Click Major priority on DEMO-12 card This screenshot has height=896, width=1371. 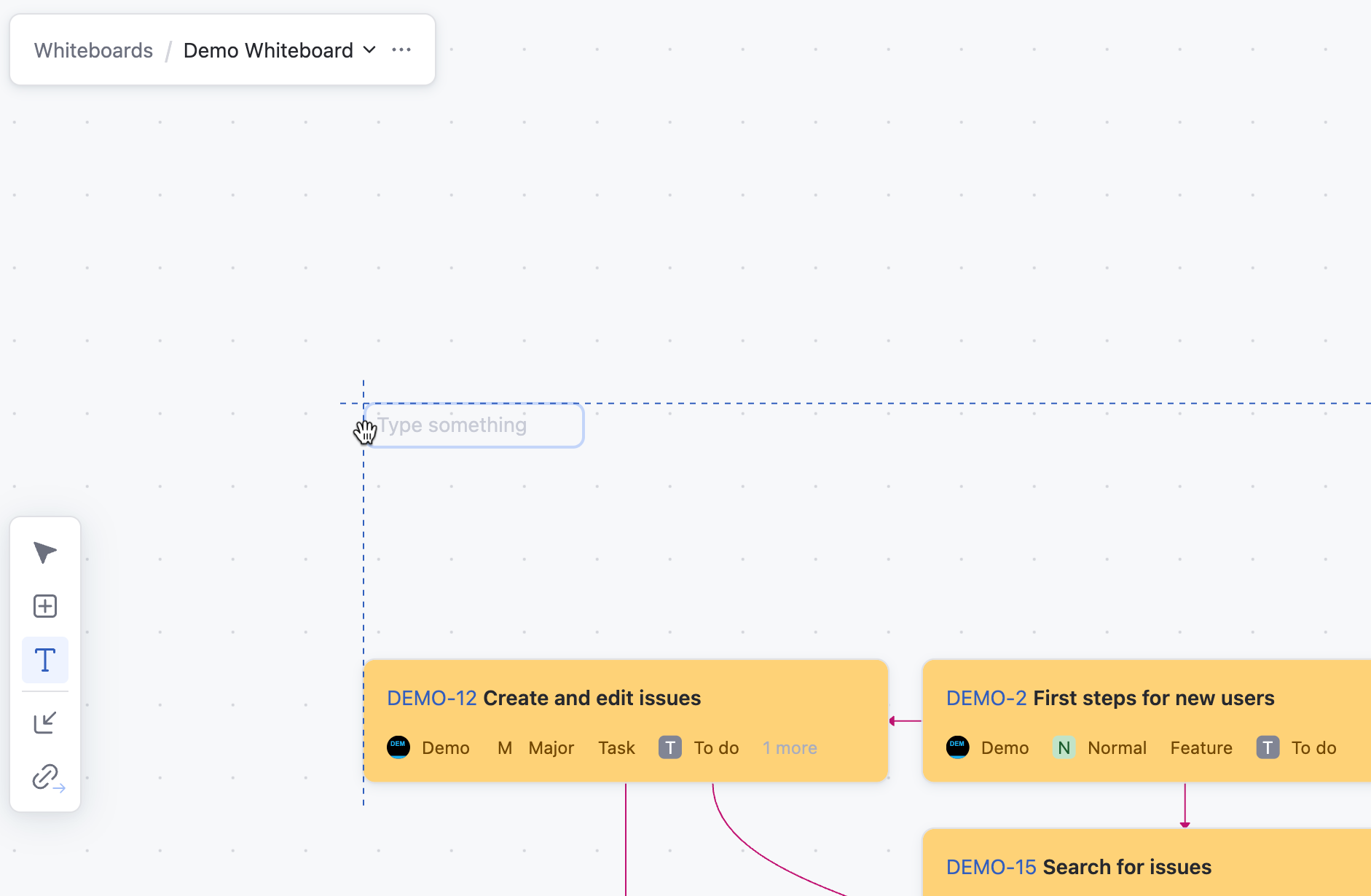[551, 748]
